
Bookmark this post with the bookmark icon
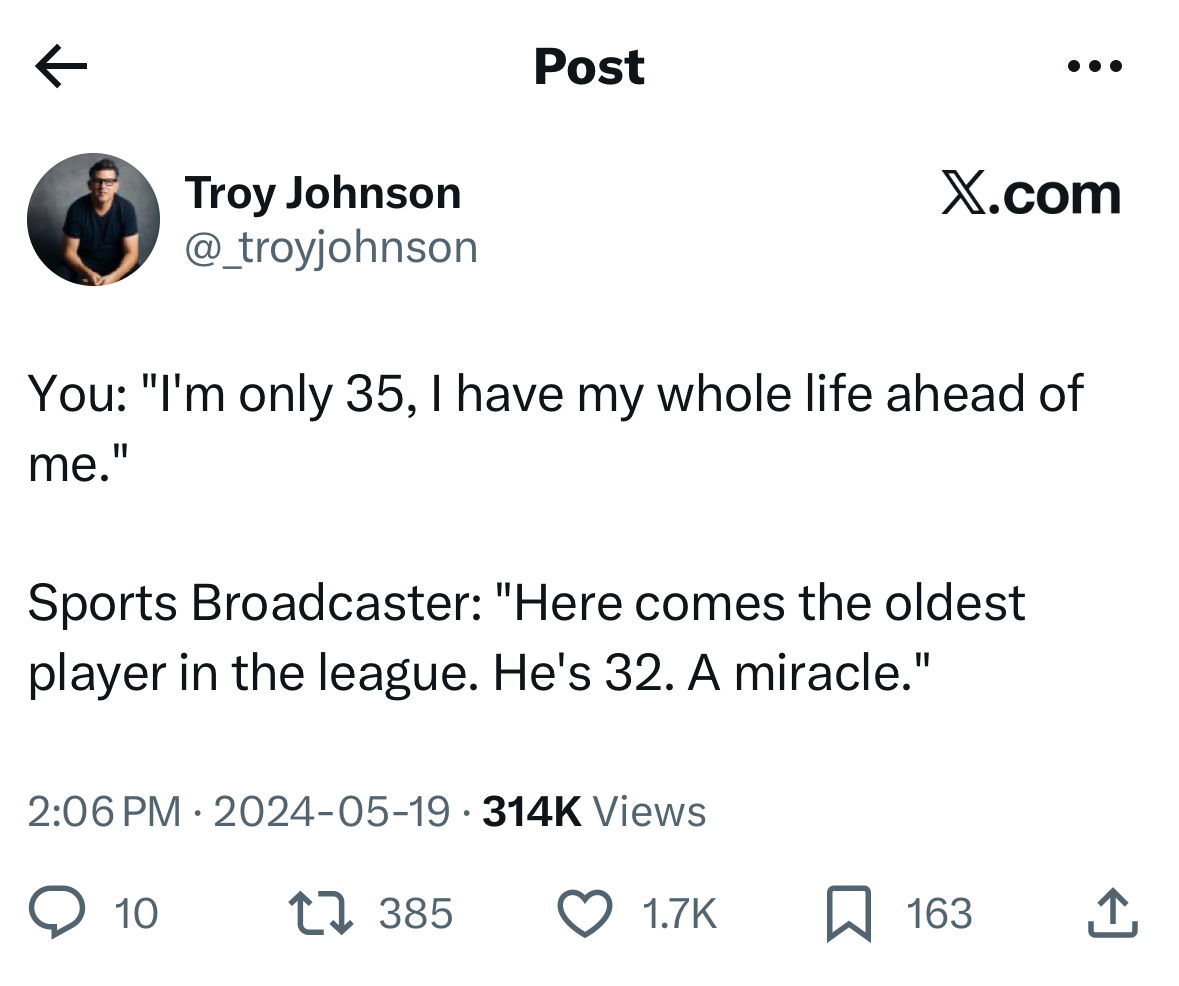[851, 913]
